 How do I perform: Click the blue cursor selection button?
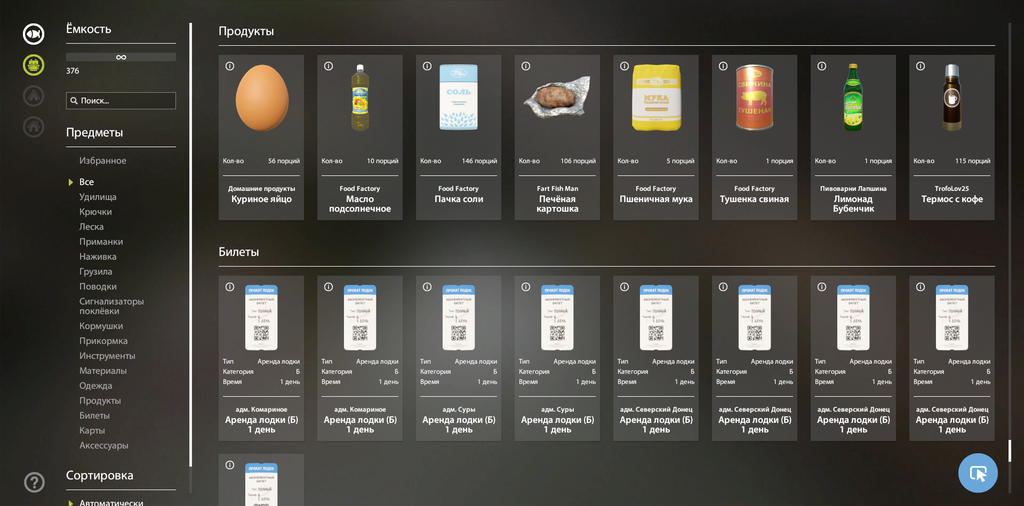(978, 472)
